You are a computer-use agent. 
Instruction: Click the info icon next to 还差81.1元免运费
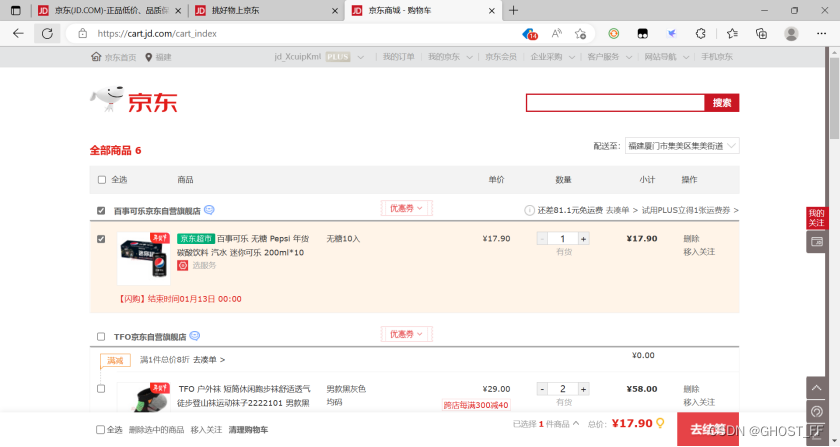click(529, 210)
